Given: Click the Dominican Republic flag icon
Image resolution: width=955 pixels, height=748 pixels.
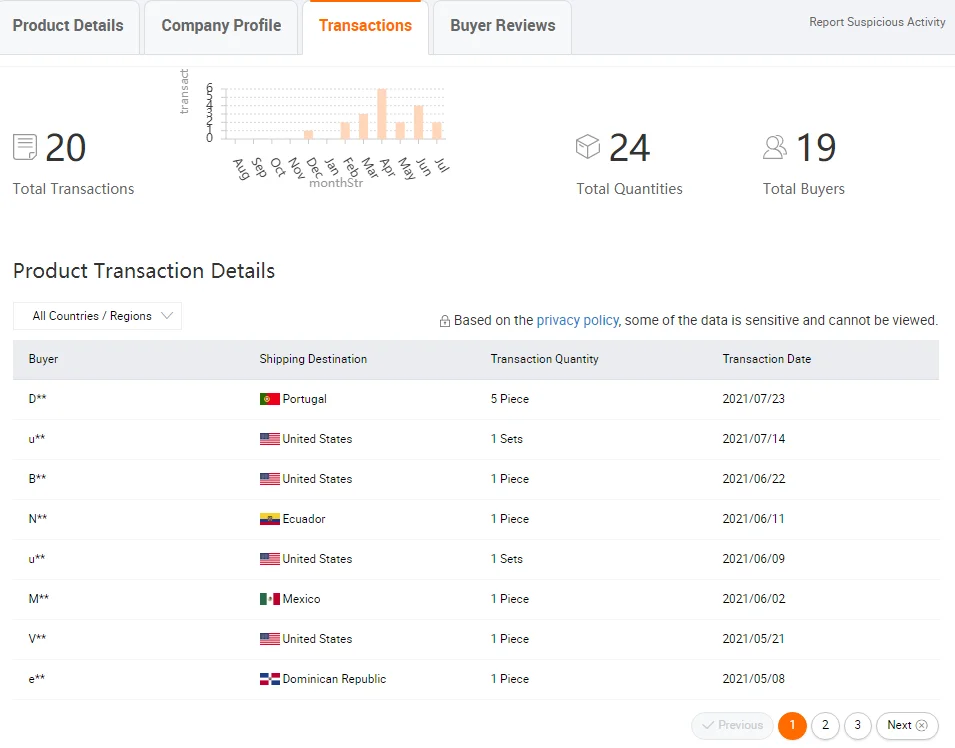Looking at the screenshot, I should 269,679.
